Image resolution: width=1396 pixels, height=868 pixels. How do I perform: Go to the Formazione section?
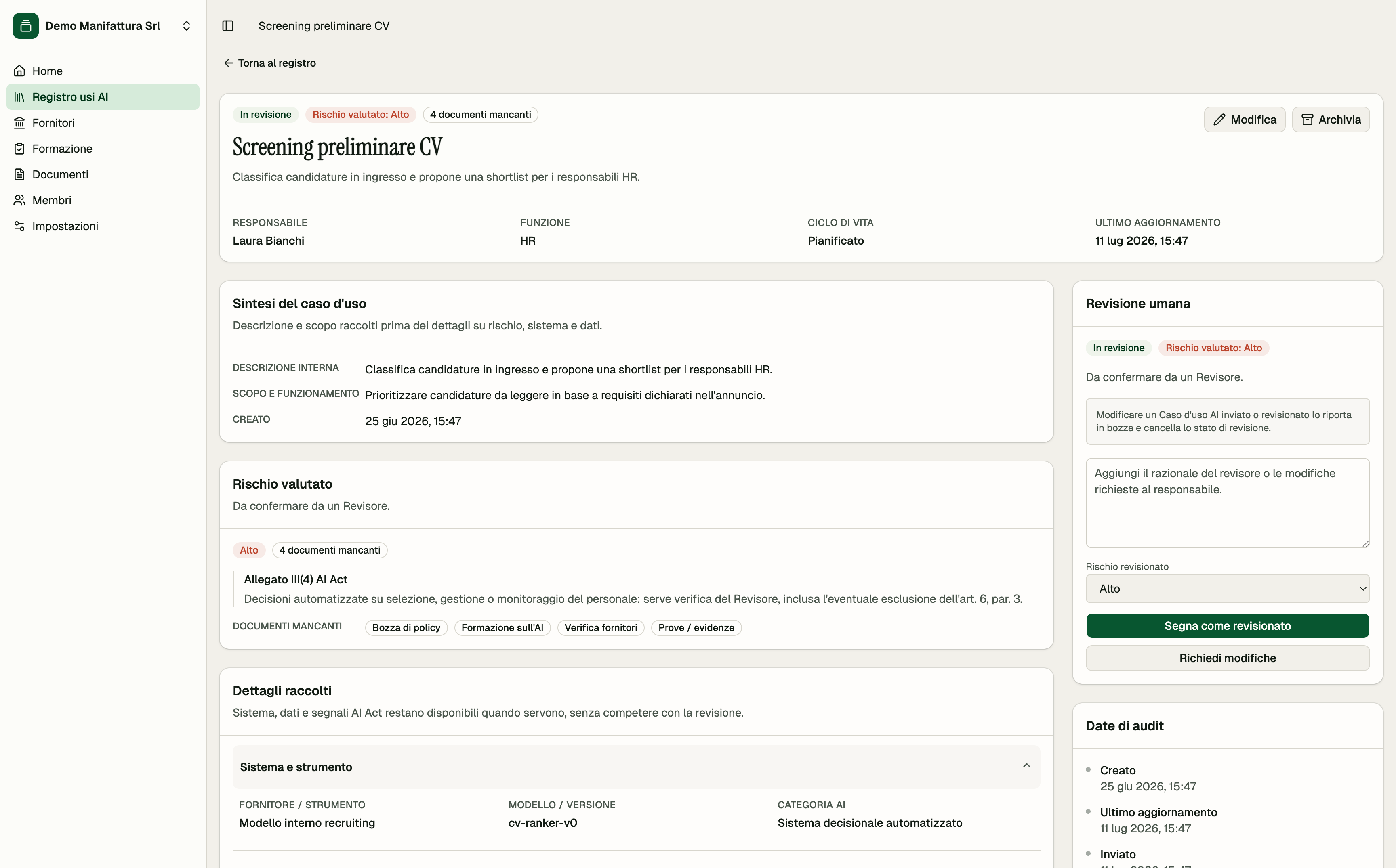(103, 149)
